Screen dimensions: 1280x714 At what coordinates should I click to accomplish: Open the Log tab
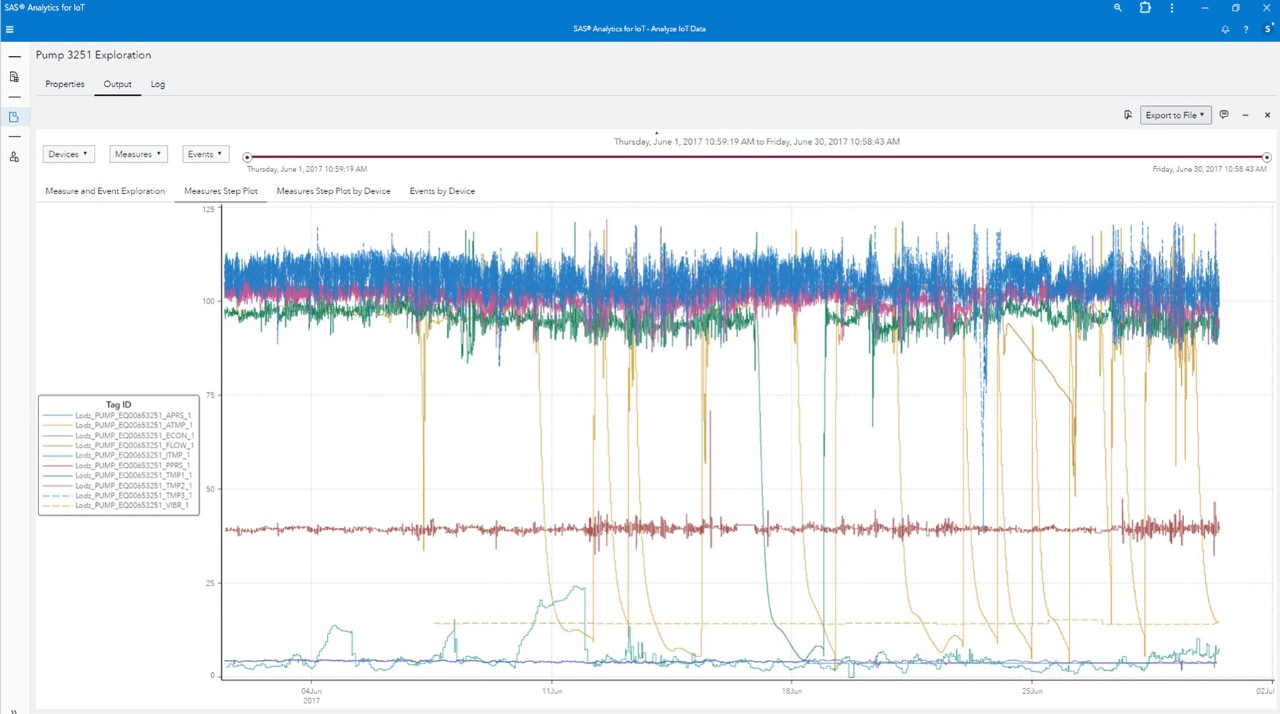[x=157, y=84]
